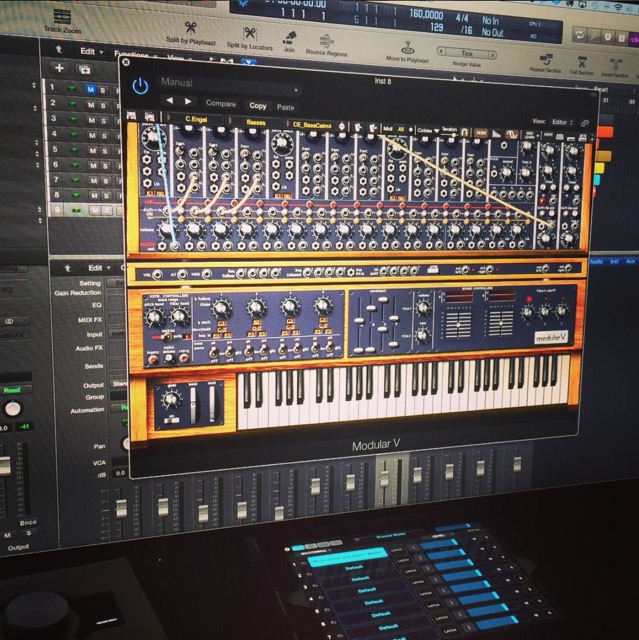Click the plugin link chain icon
This screenshot has height=640, width=639.
(586, 123)
